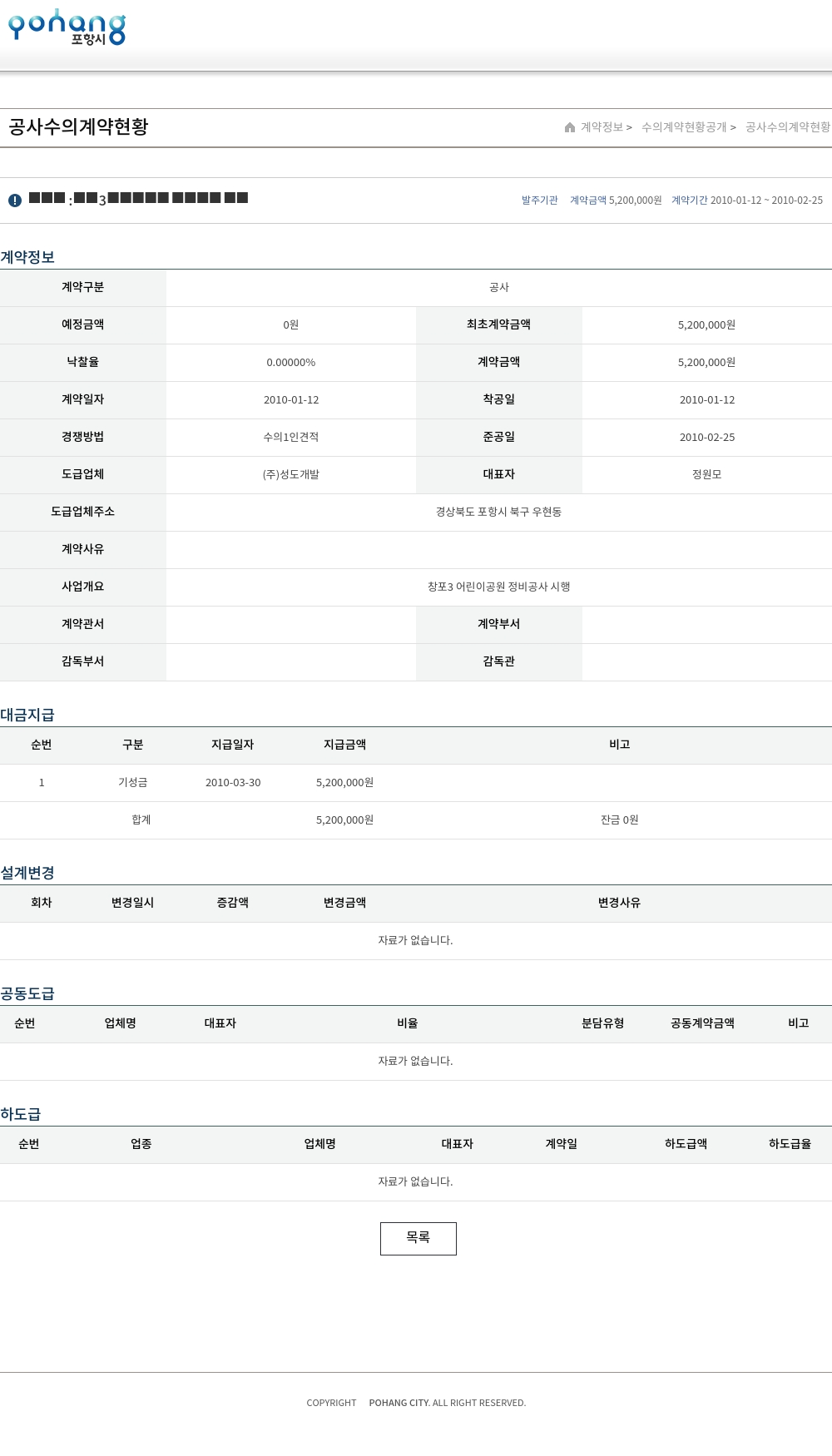
Task: Click the 지급금액 column header
Action: click(x=344, y=745)
